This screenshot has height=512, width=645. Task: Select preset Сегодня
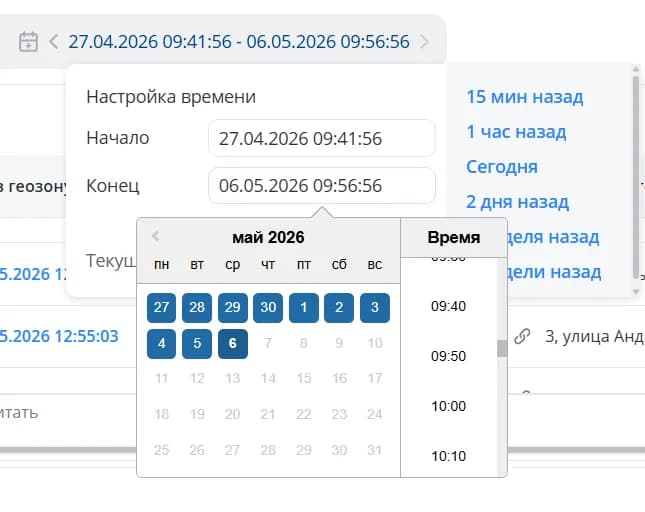click(502, 167)
